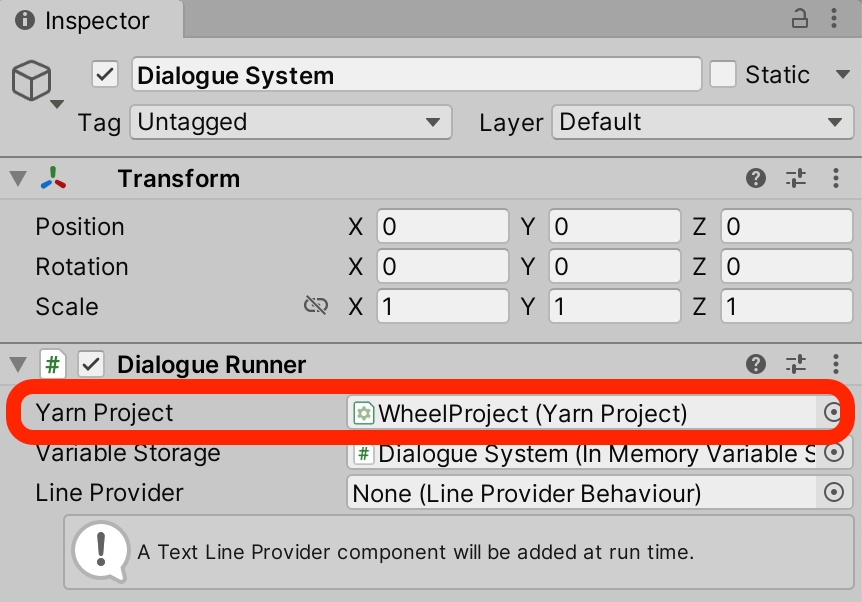Open Dialogue Runner presets
862x602 pixels.
pyautogui.click(x=796, y=364)
